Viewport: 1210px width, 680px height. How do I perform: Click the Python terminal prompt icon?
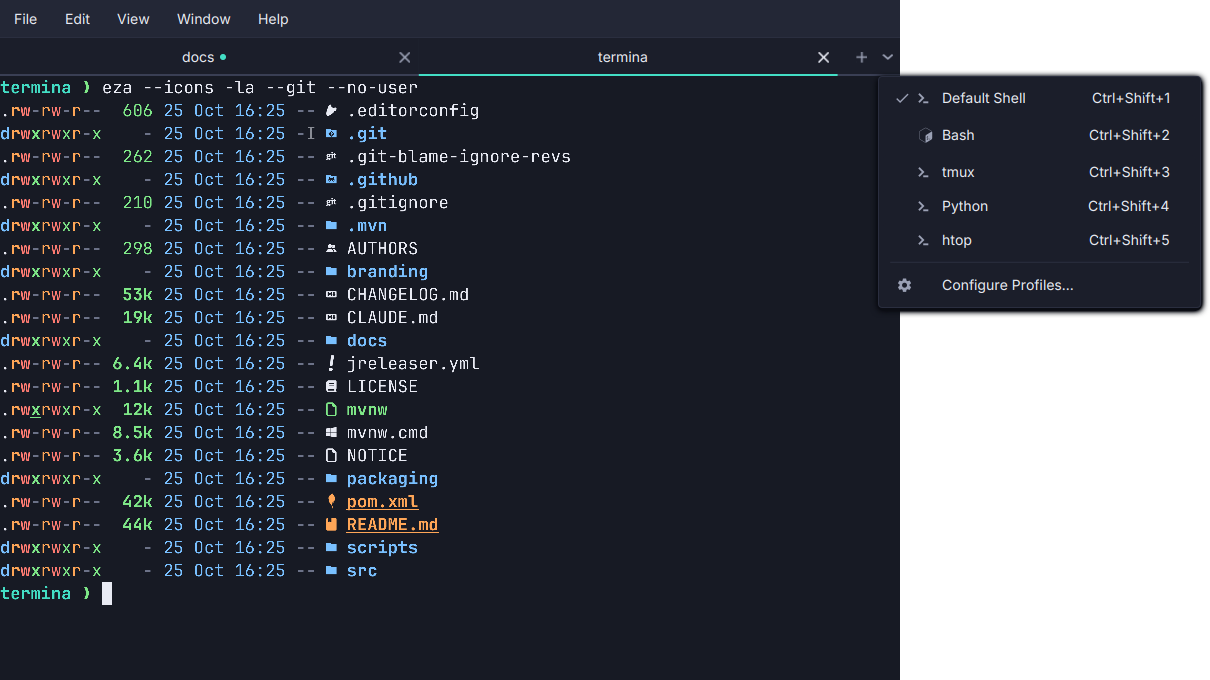924,206
